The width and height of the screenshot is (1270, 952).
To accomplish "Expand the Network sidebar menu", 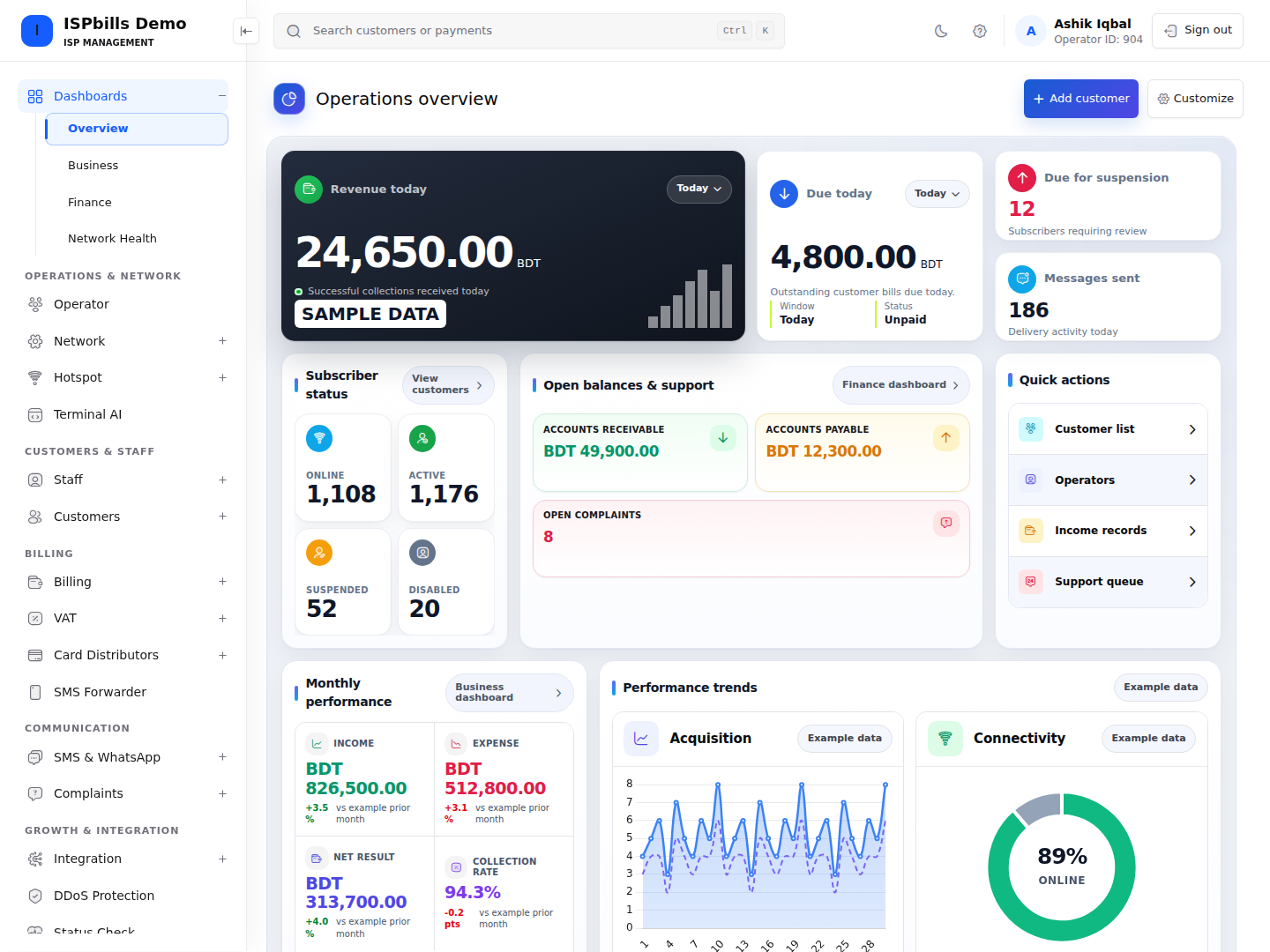I will tap(223, 341).
